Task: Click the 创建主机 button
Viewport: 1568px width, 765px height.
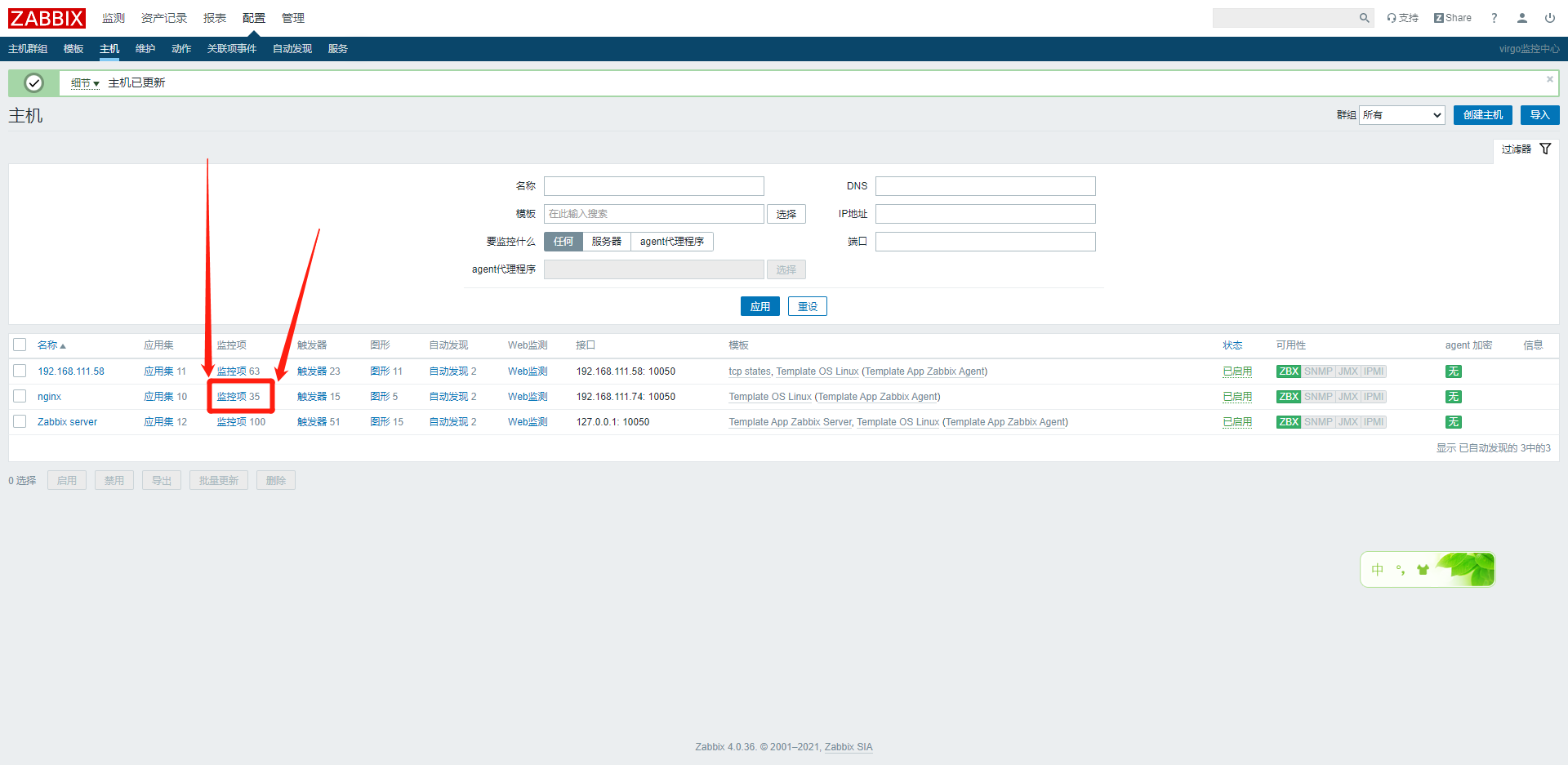Action: 1483,115
